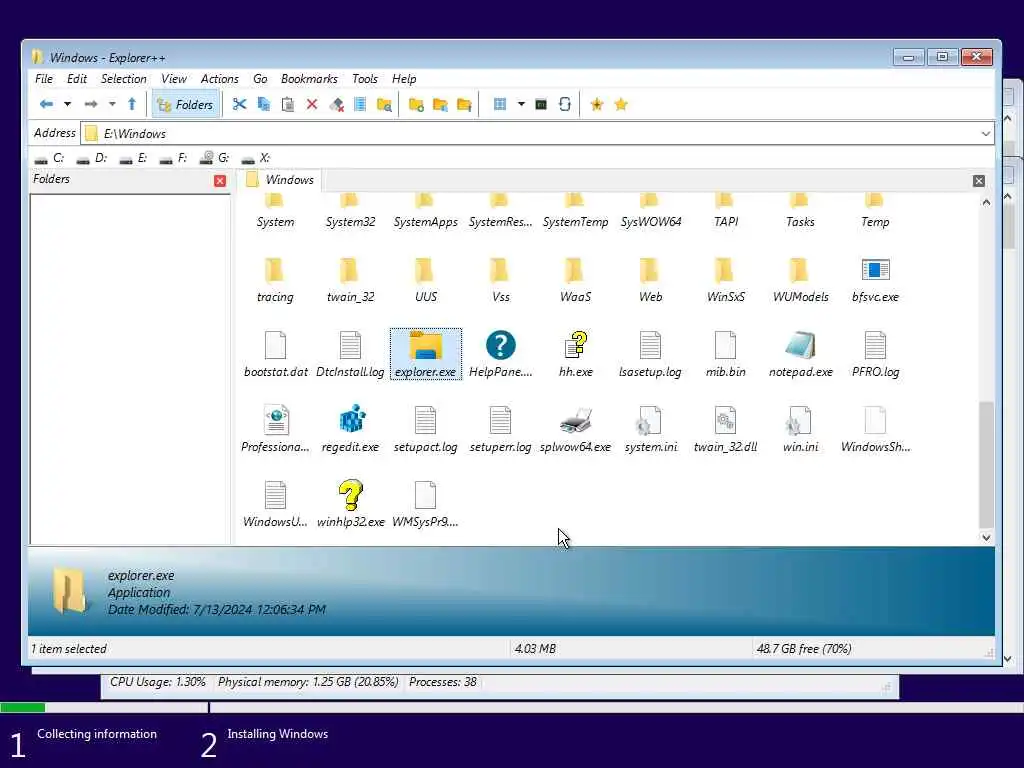This screenshot has width=1024, height=768.
Task: Switch to drive C:
Action: (x=50, y=157)
